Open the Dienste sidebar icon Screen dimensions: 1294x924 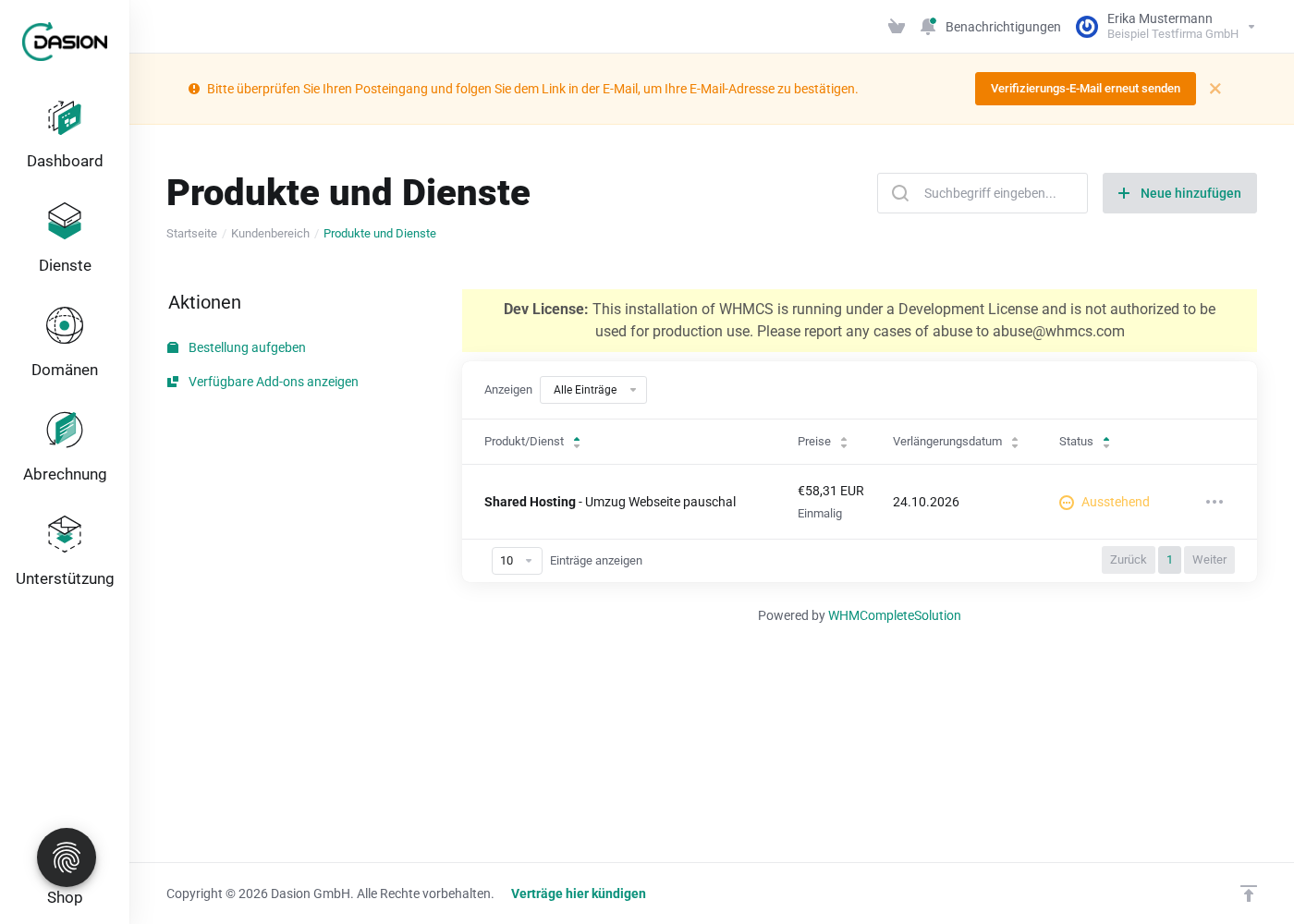pyautogui.click(x=65, y=222)
